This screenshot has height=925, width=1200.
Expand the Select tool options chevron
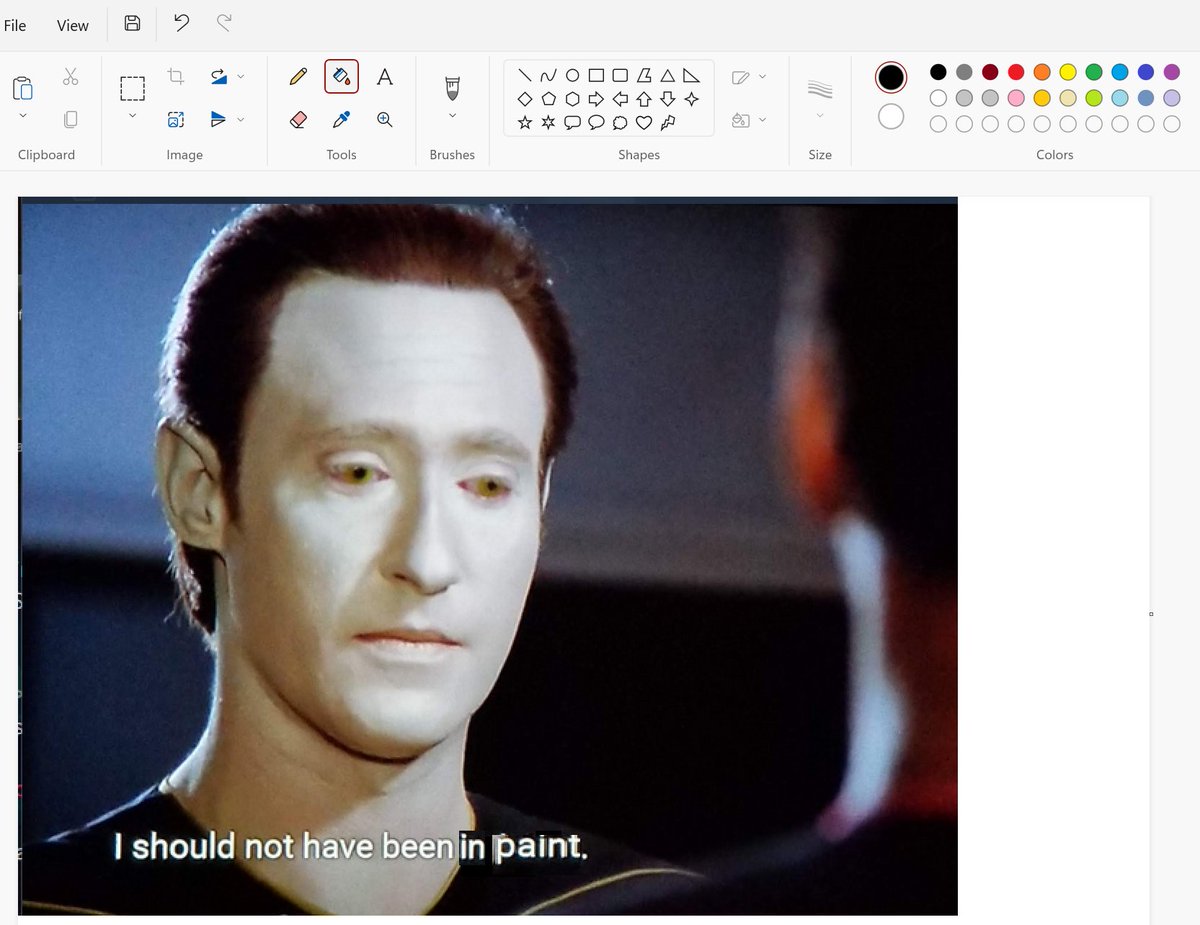[x=132, y=116]
